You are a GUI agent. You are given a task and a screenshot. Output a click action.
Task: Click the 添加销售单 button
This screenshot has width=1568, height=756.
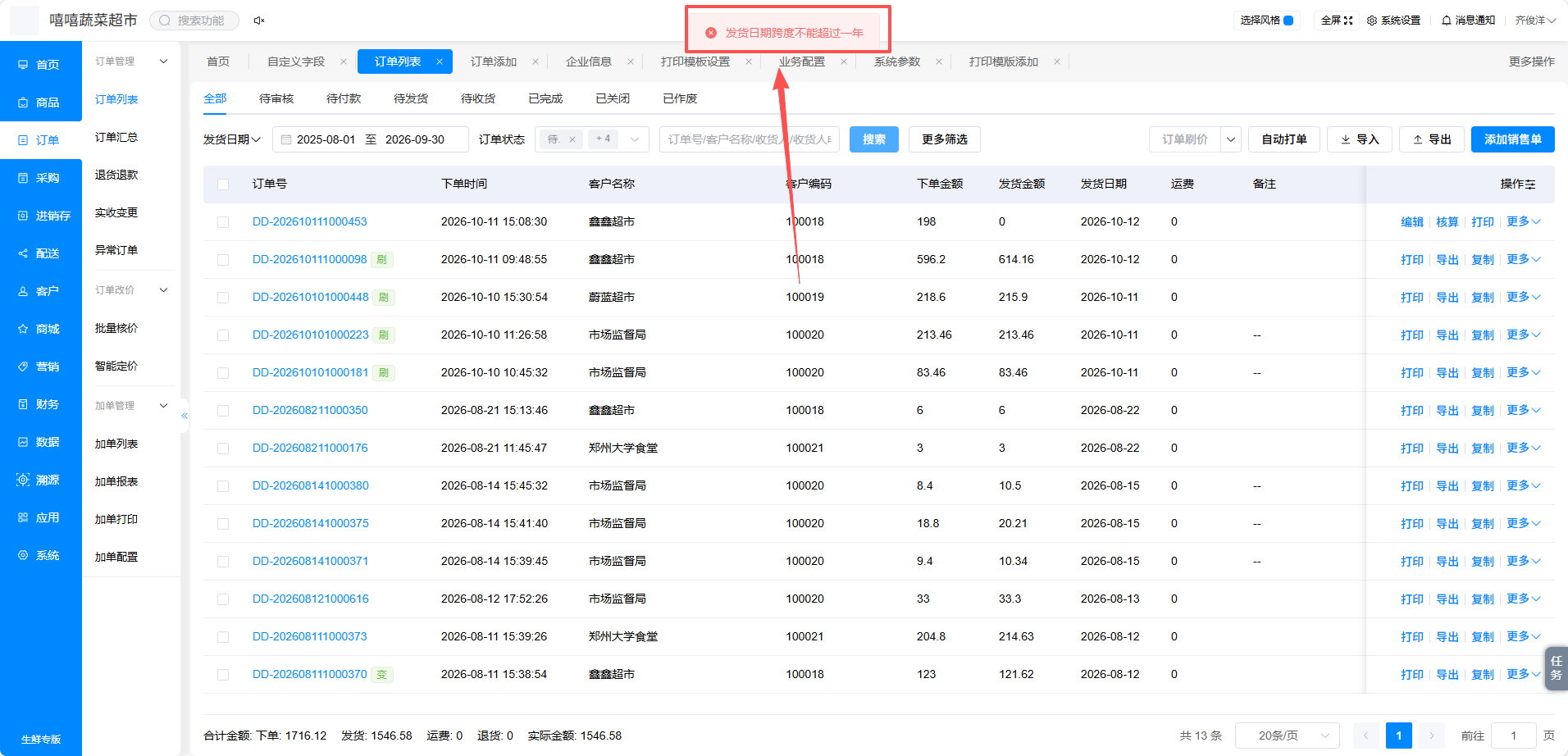pos(1513,139)
